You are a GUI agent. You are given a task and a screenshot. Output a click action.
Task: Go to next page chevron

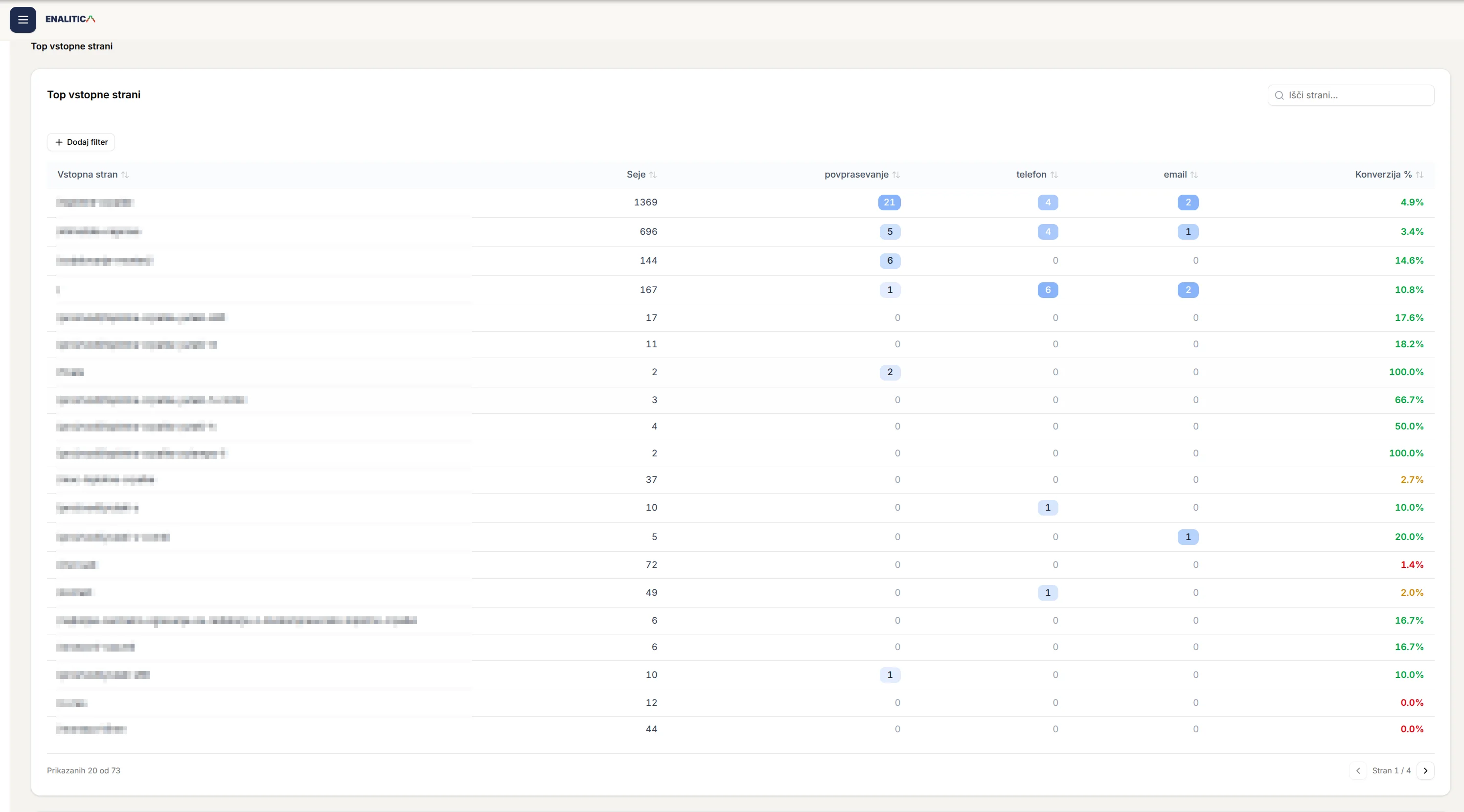tap(1425, 771)
